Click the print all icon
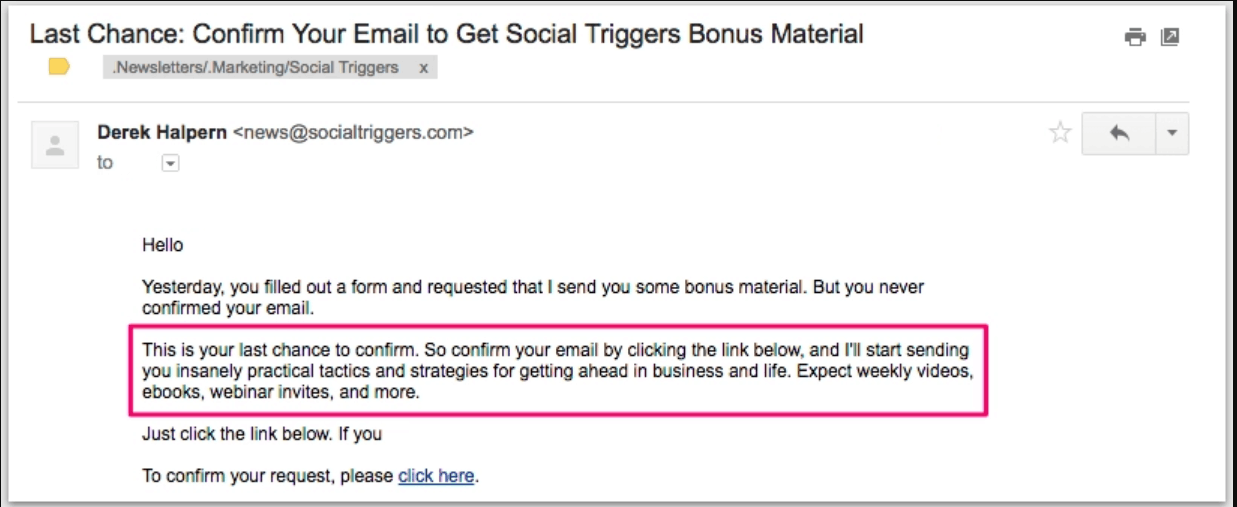This screenshot has width=1237, height=507. coord(1135,37)
